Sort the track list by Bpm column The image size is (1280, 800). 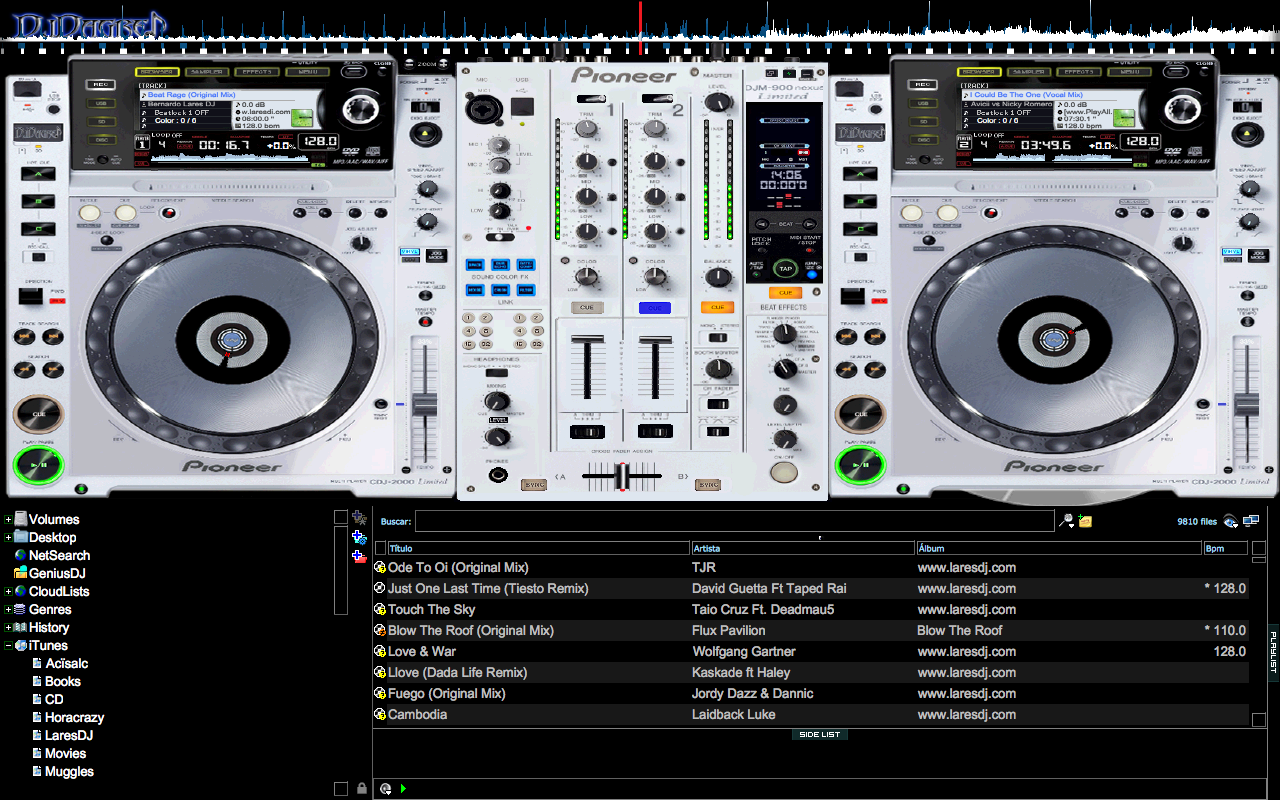point(1225,548)
